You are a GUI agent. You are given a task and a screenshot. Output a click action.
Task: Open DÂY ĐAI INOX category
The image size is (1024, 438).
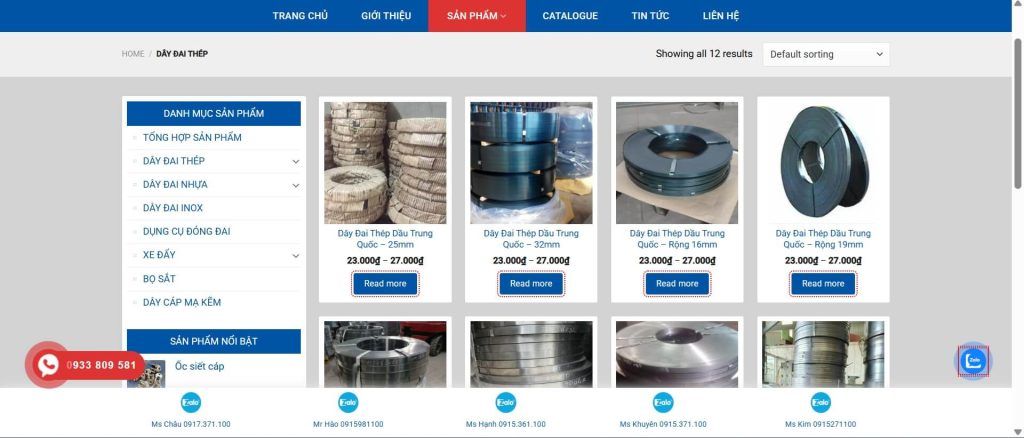click(173, 208)
